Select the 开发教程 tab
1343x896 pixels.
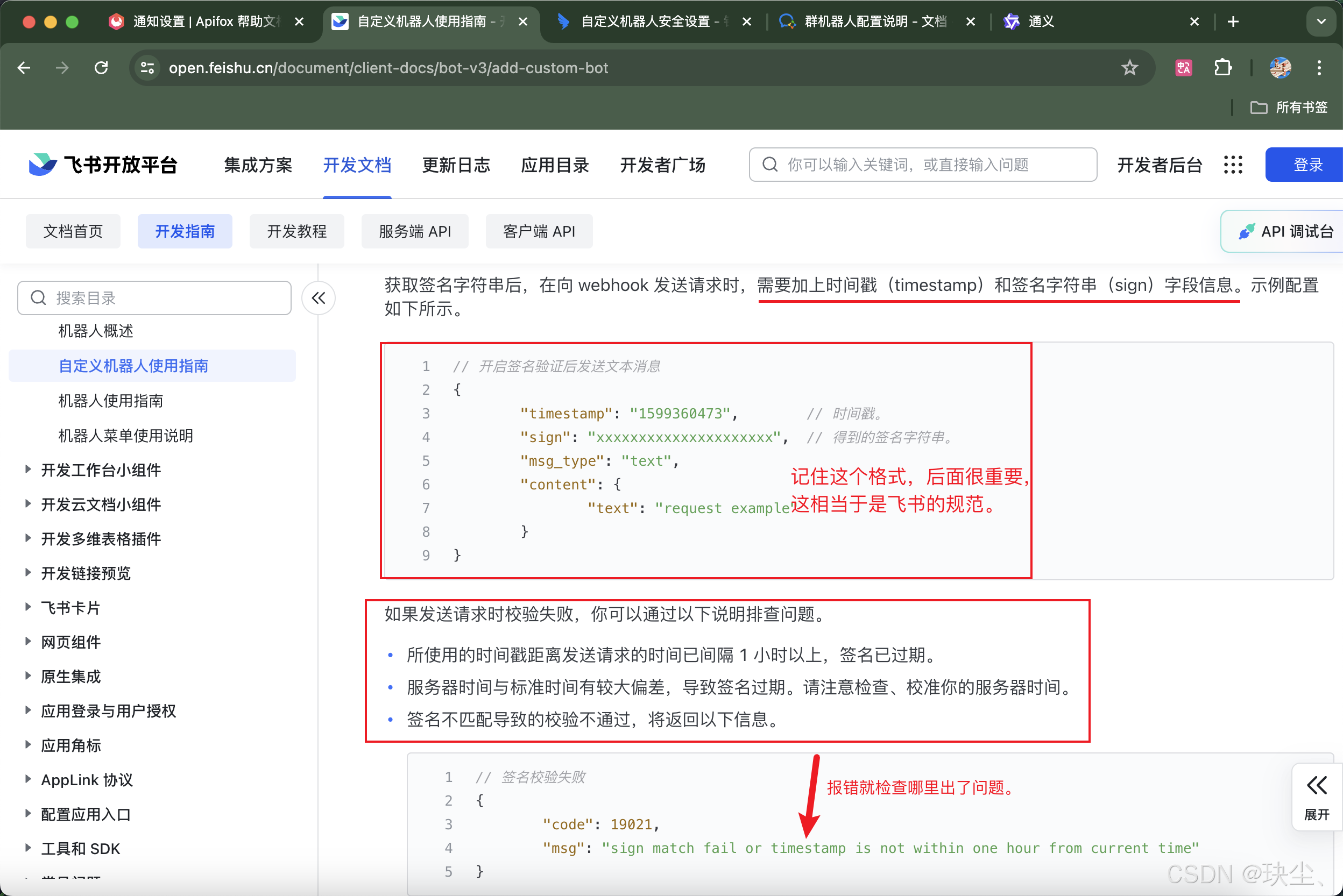click(x=296, y=231)
